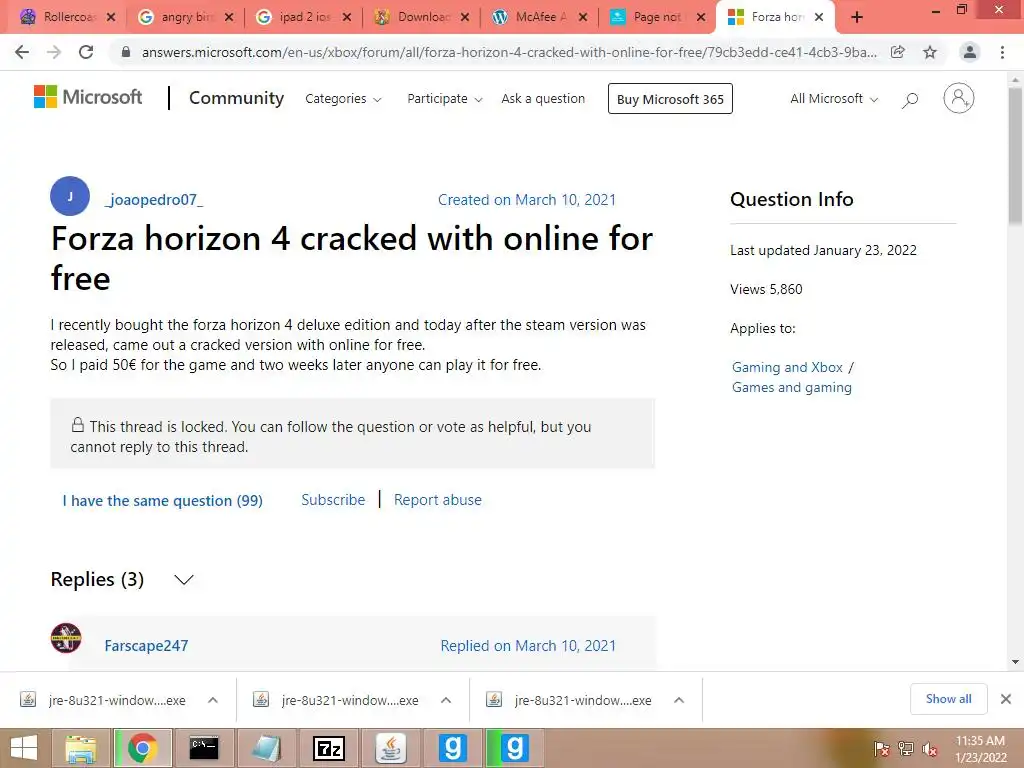
Task: Open a new tab with the plus button
Action: 857,18
